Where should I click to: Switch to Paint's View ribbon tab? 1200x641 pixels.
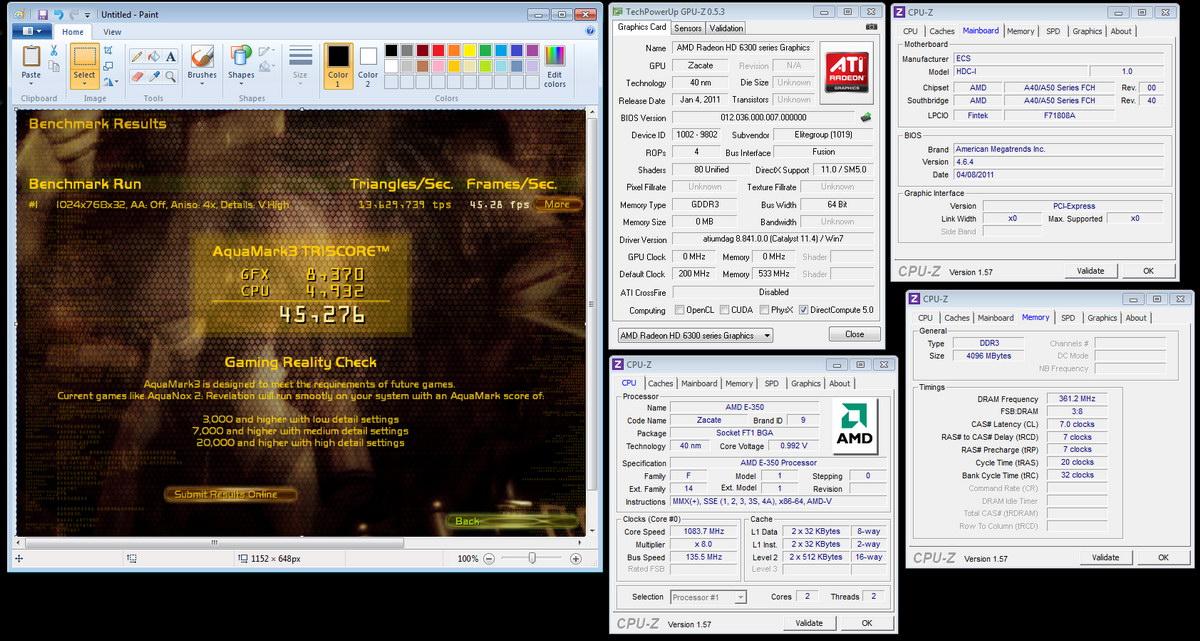point(112,32)
